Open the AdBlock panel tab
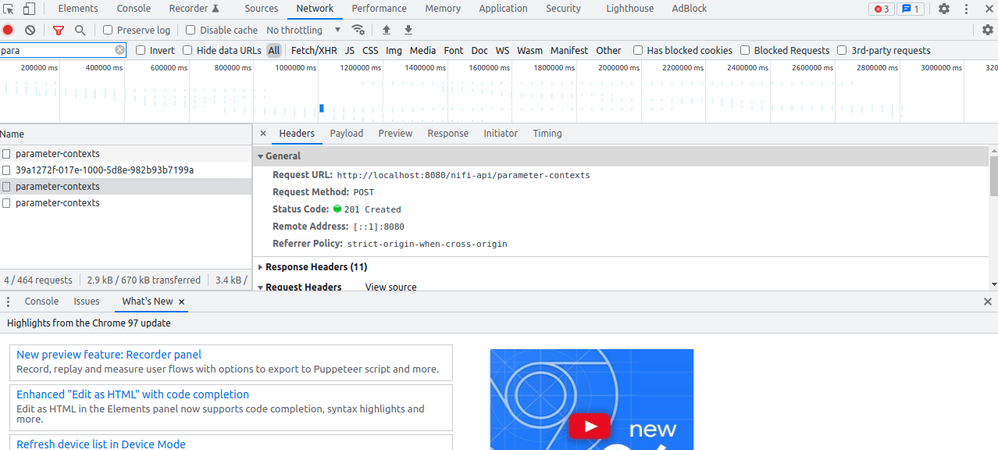The width and height of the screenshot is (998, 450). coord(689,9)
